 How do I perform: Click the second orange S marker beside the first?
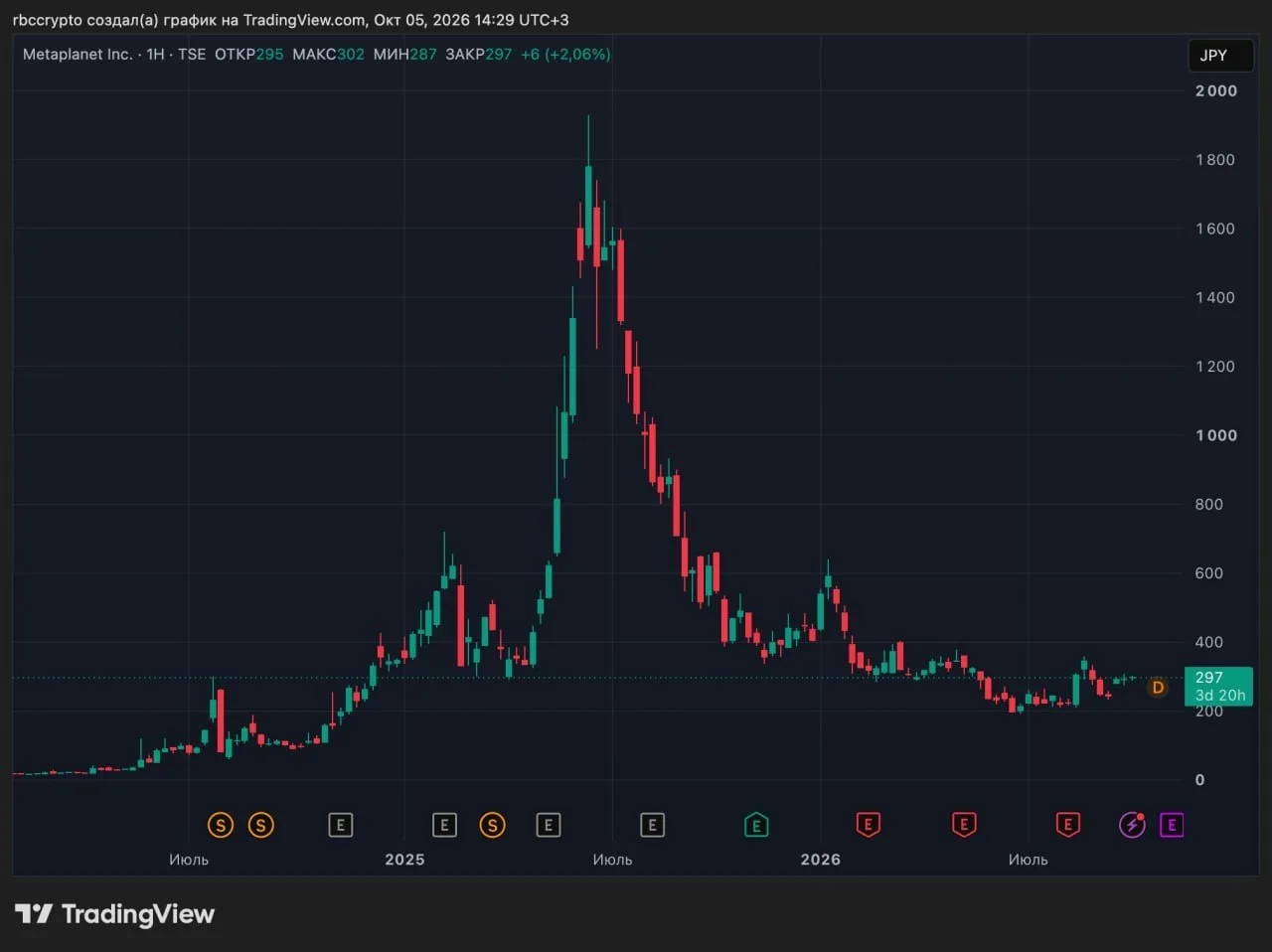tap(260, 825)
